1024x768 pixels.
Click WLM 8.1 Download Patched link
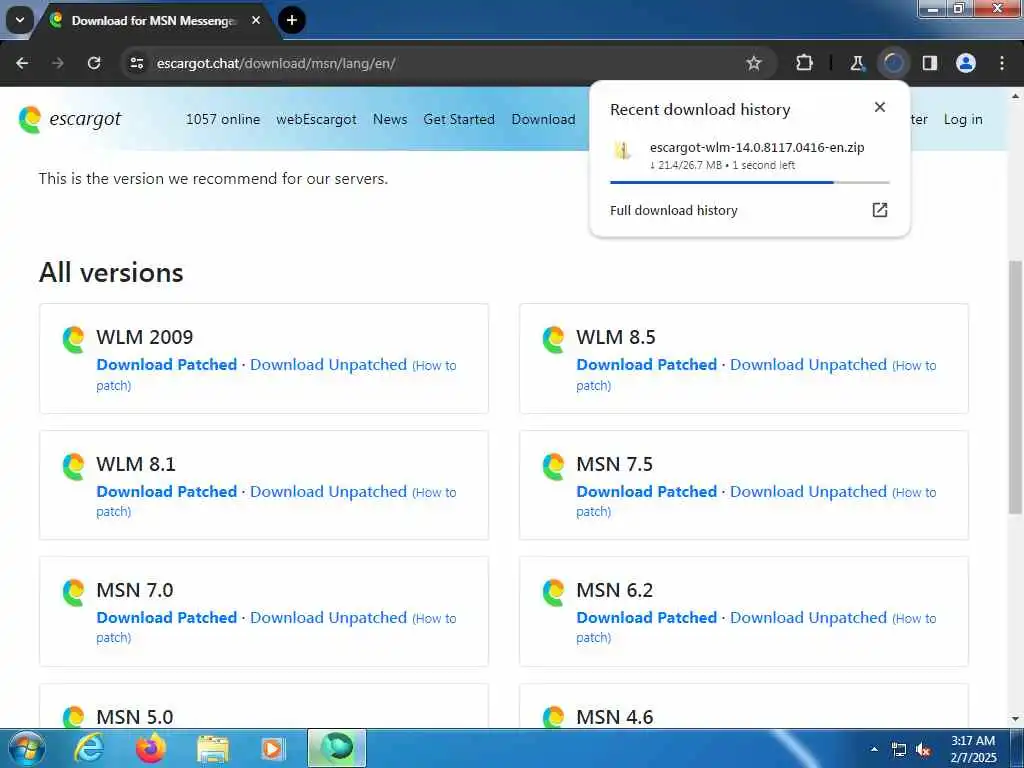point(167,491)
